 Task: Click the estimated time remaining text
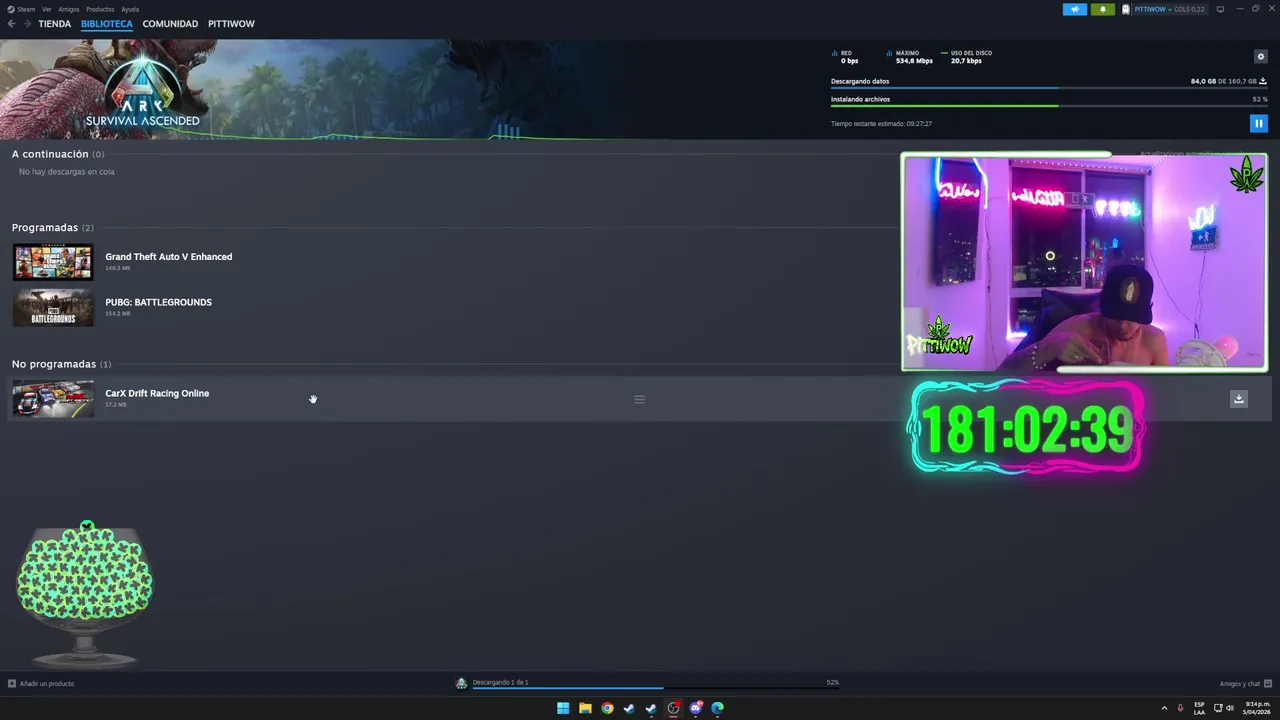point(881,124)
